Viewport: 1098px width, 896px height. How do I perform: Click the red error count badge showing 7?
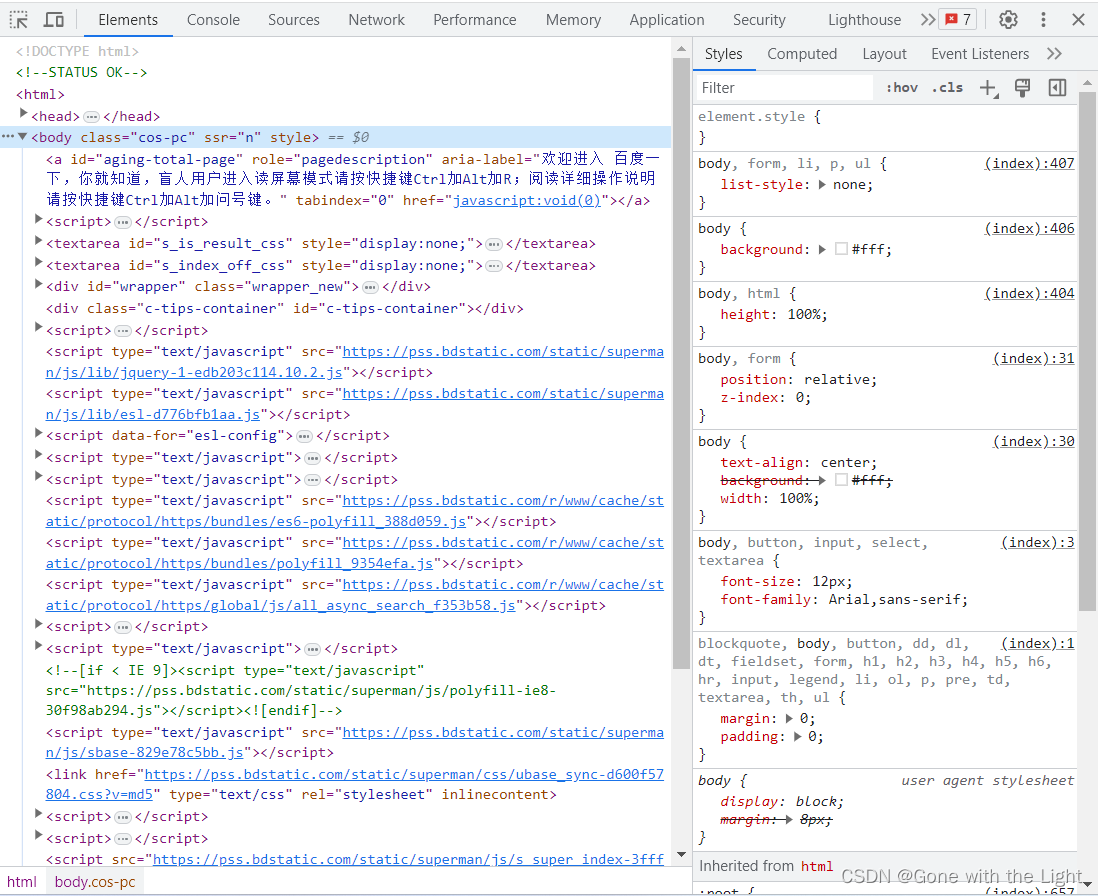click(x=959, y=20)
